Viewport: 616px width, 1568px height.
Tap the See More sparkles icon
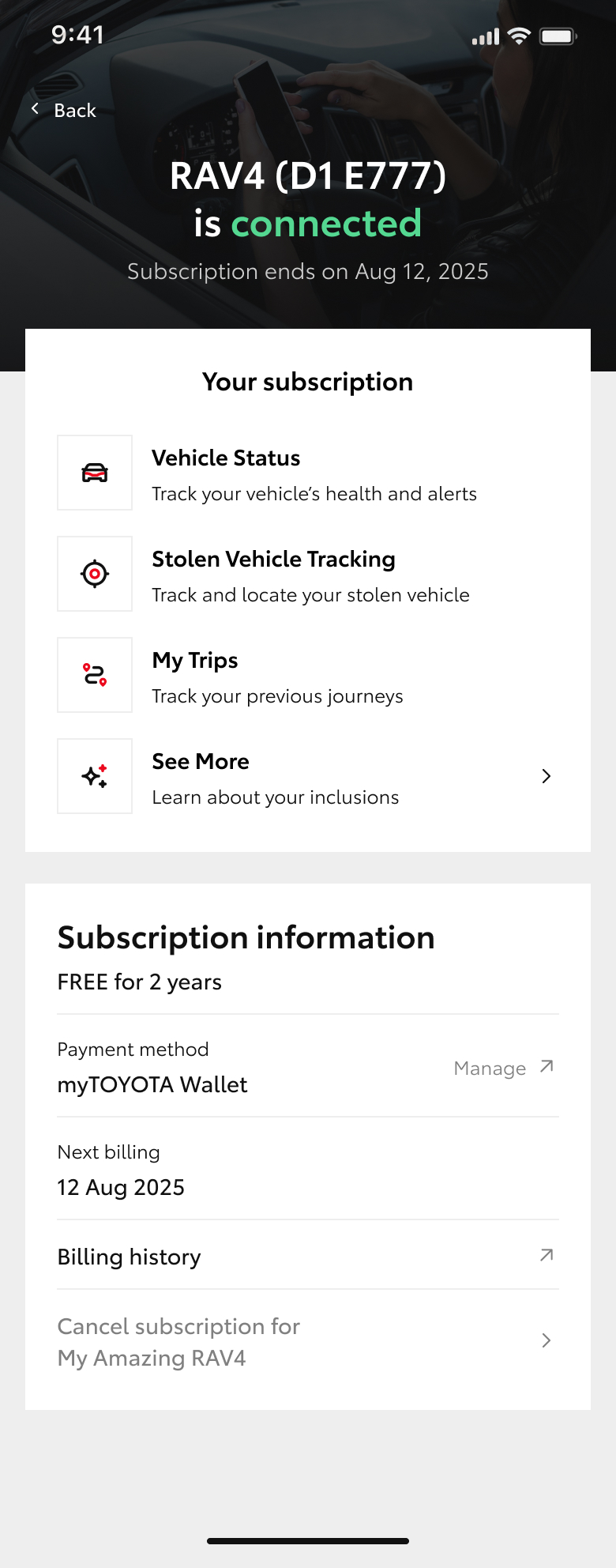[95, 776]
